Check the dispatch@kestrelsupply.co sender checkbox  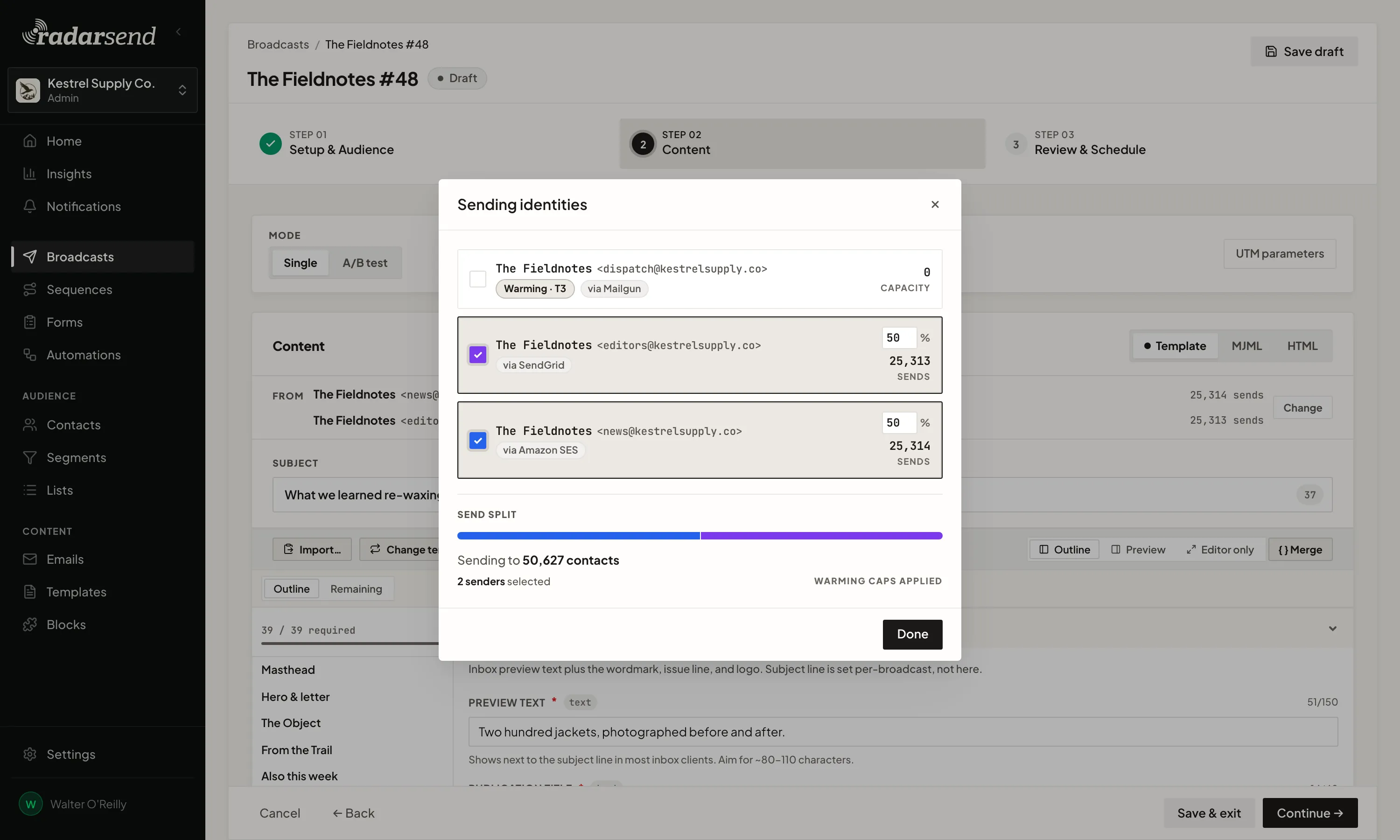click(477, 279)
